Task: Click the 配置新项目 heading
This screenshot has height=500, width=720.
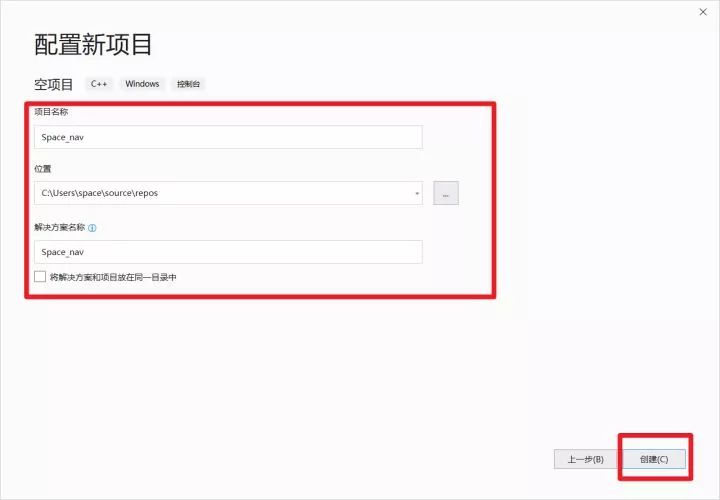Action: (93, 45)
